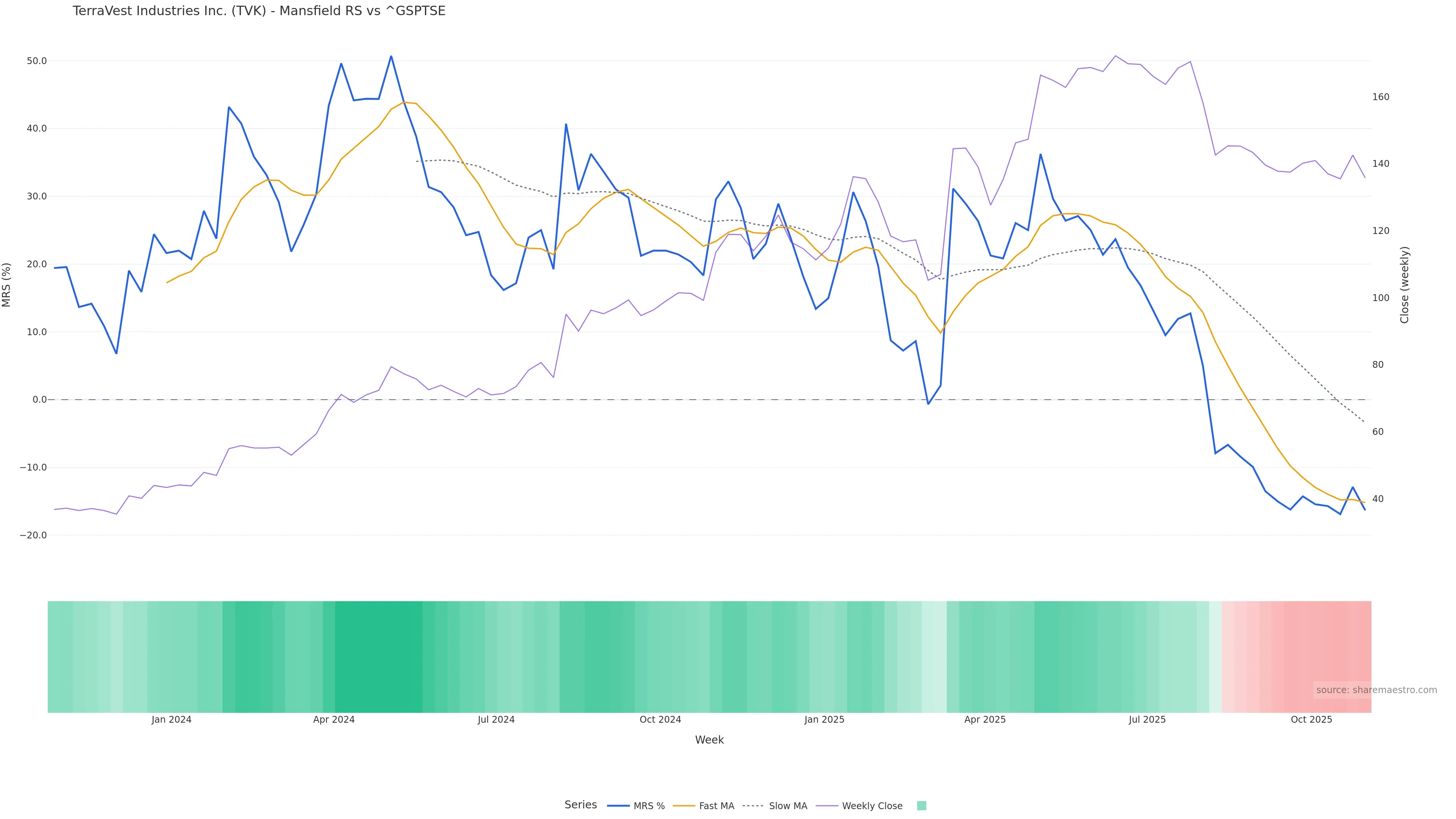Screen dimensions: 1456x819
Task: Click the TerraVest Industries chart title
Action: [259, 11]
